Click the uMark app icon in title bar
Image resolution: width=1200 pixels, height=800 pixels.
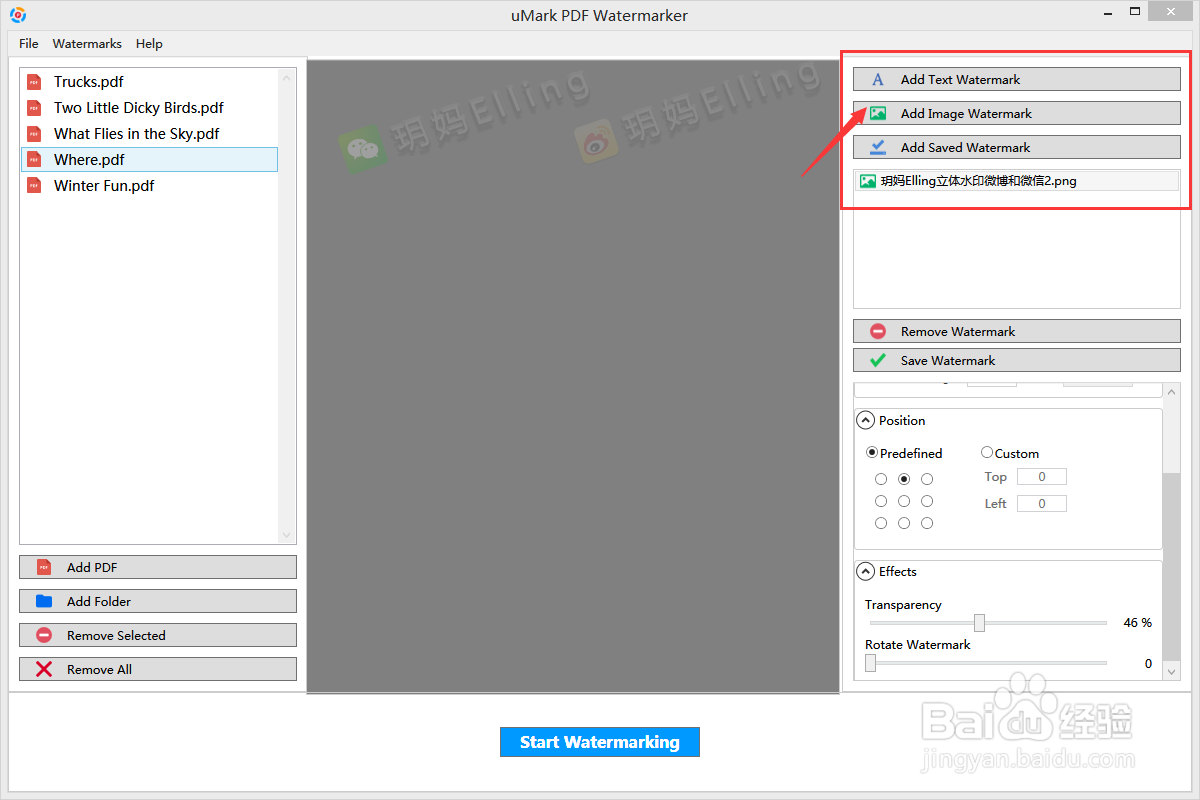click(x=18, y=15)
